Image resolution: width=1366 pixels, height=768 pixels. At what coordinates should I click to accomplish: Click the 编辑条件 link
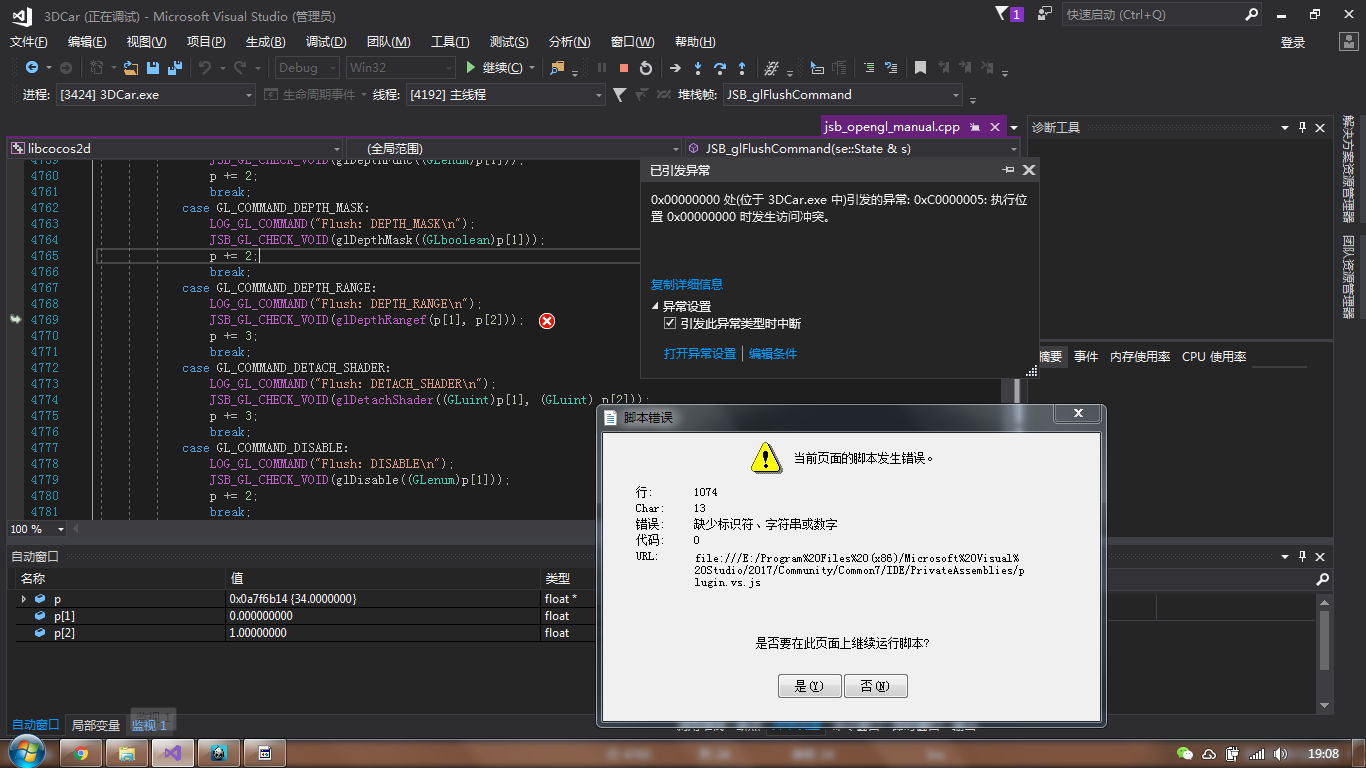pyautogui.click(x=773, y=354)
